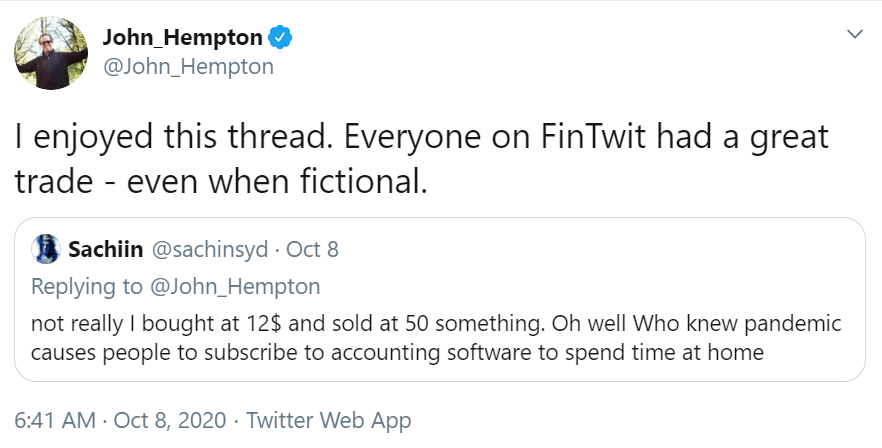Screen dimensions: 882x448
Task: Open the Twitter Web App source link
Action: pos(328,421)
